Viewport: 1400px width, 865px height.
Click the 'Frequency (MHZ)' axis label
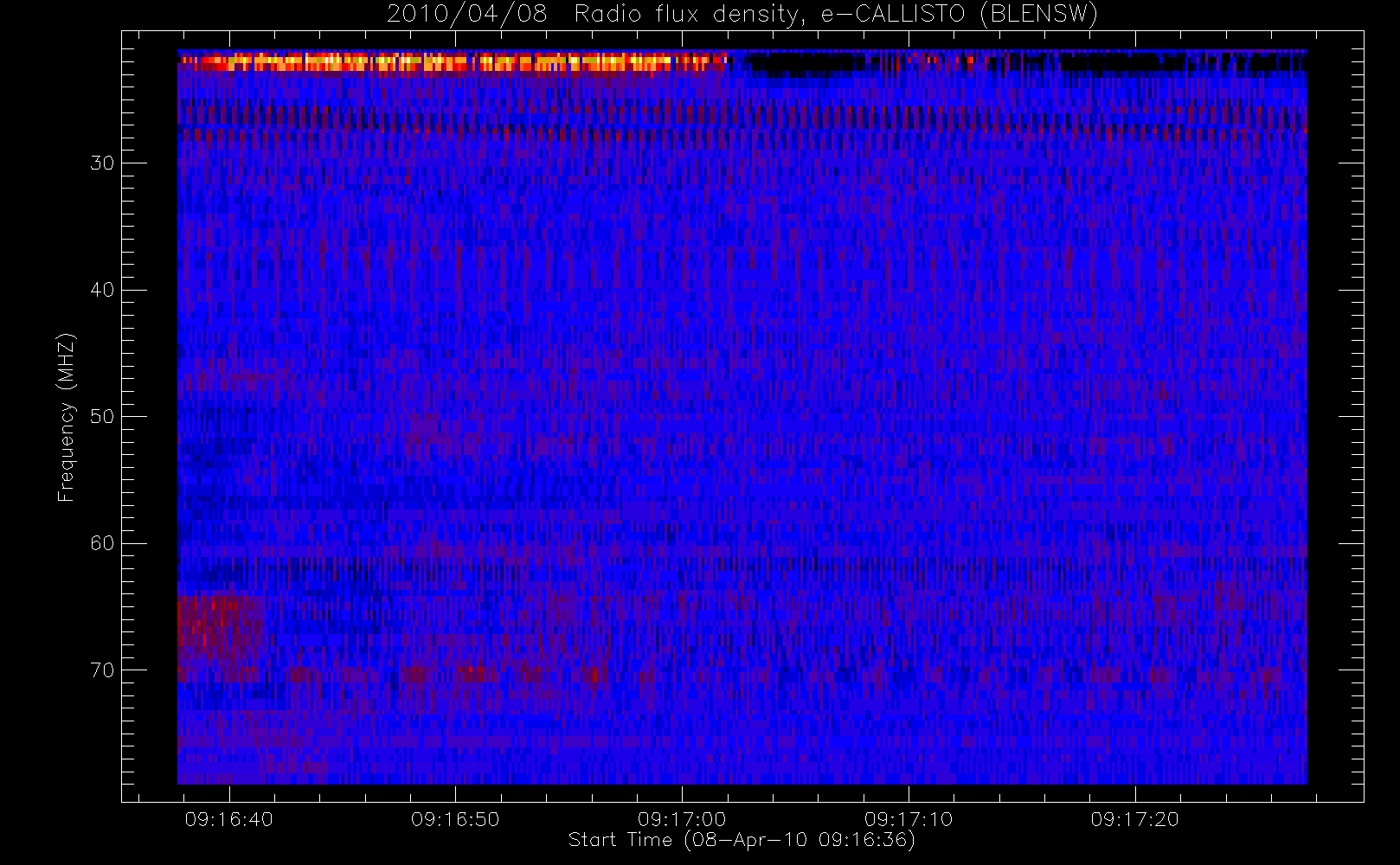click(66, 417)
